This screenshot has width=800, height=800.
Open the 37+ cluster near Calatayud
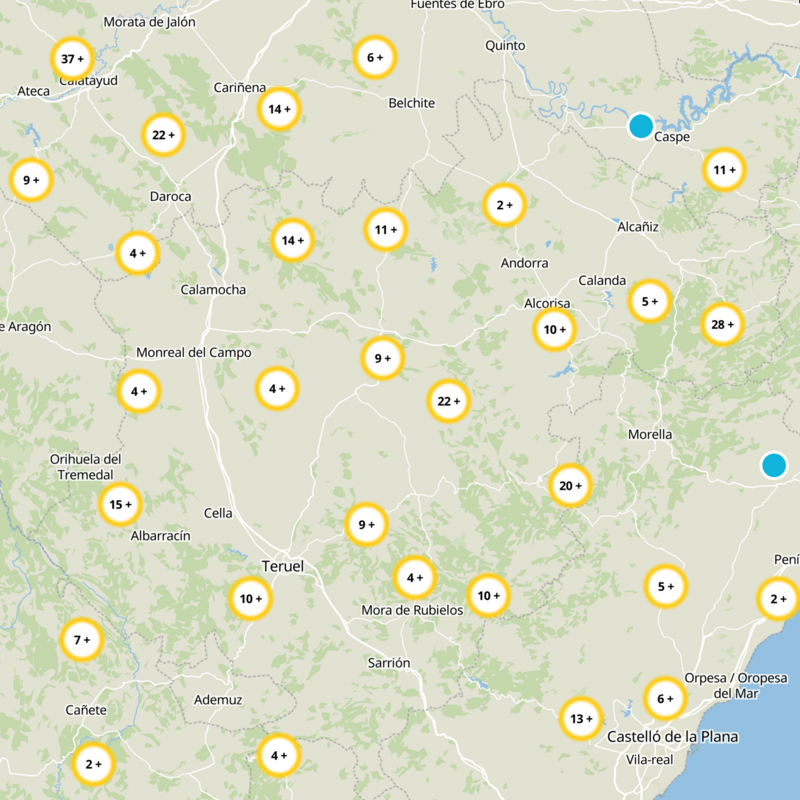[x=72, y=59]
